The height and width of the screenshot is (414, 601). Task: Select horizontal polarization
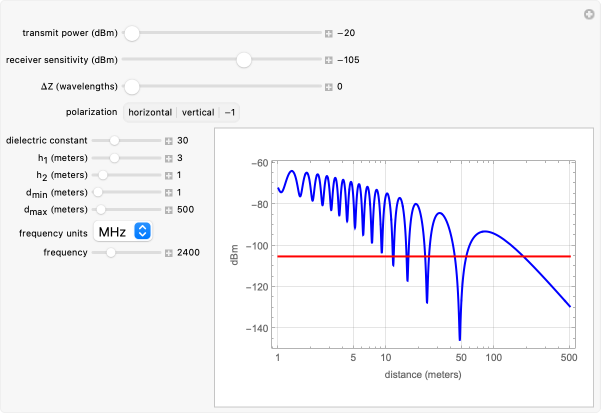coord(149,113)
